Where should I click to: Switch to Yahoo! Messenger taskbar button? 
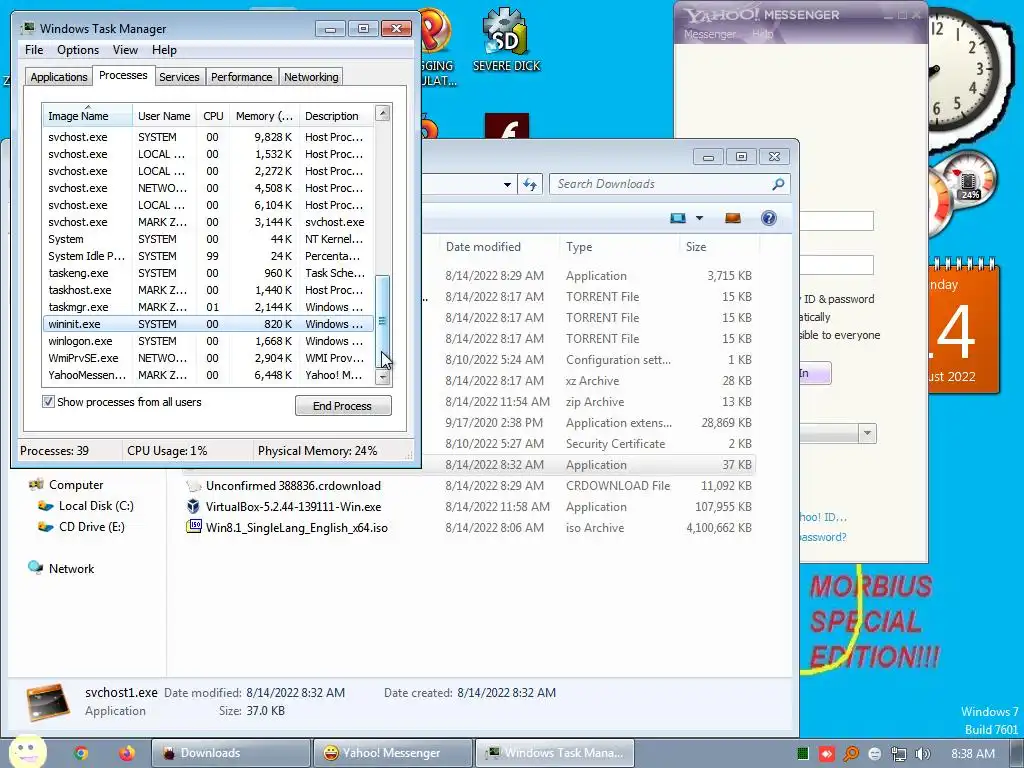(392, 753)
